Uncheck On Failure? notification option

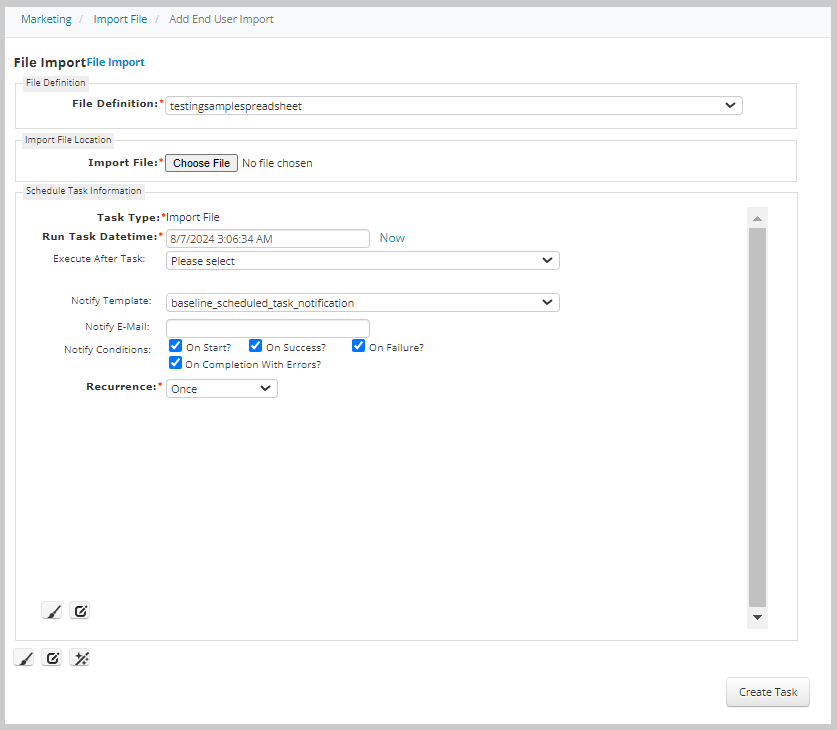click(x=358, y=345)
